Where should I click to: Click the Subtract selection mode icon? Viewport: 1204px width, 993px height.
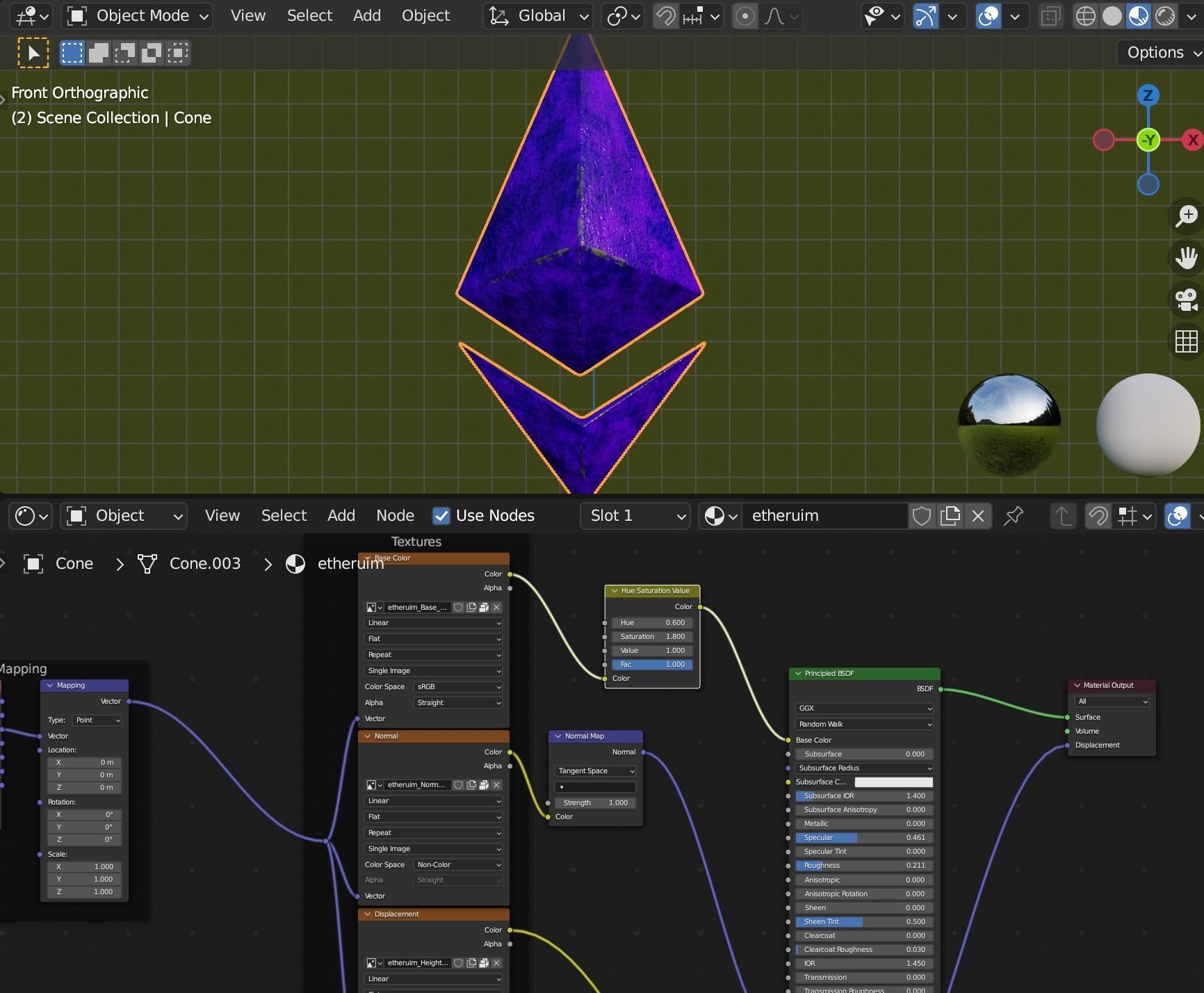pos(124,53)
